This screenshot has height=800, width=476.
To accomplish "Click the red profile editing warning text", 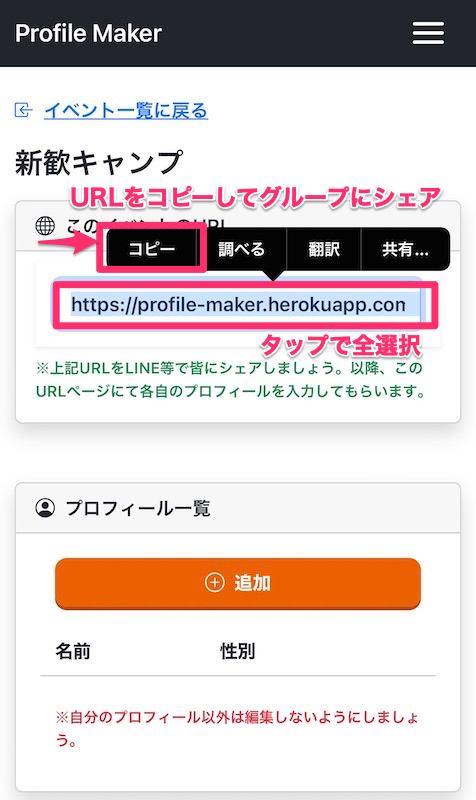I will pos(237,728).
